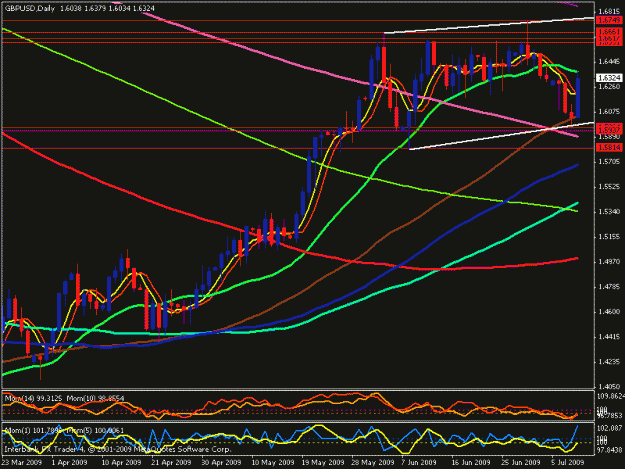Click the 7 Jun 2009 date label
Screen dimensions: 625x469
coord(419,462)
